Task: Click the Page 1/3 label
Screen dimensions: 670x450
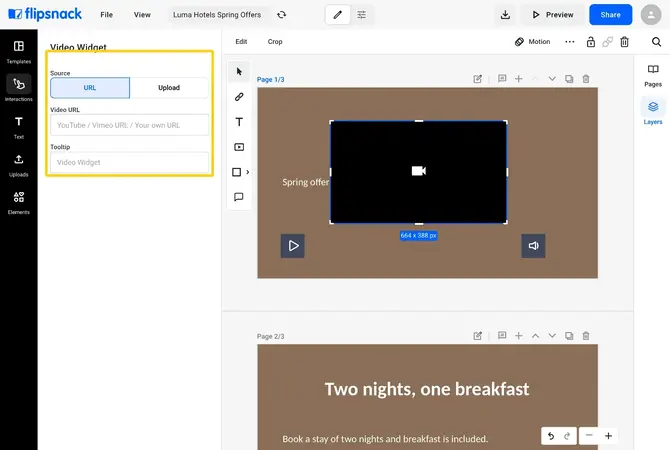Action: [270, 79]
